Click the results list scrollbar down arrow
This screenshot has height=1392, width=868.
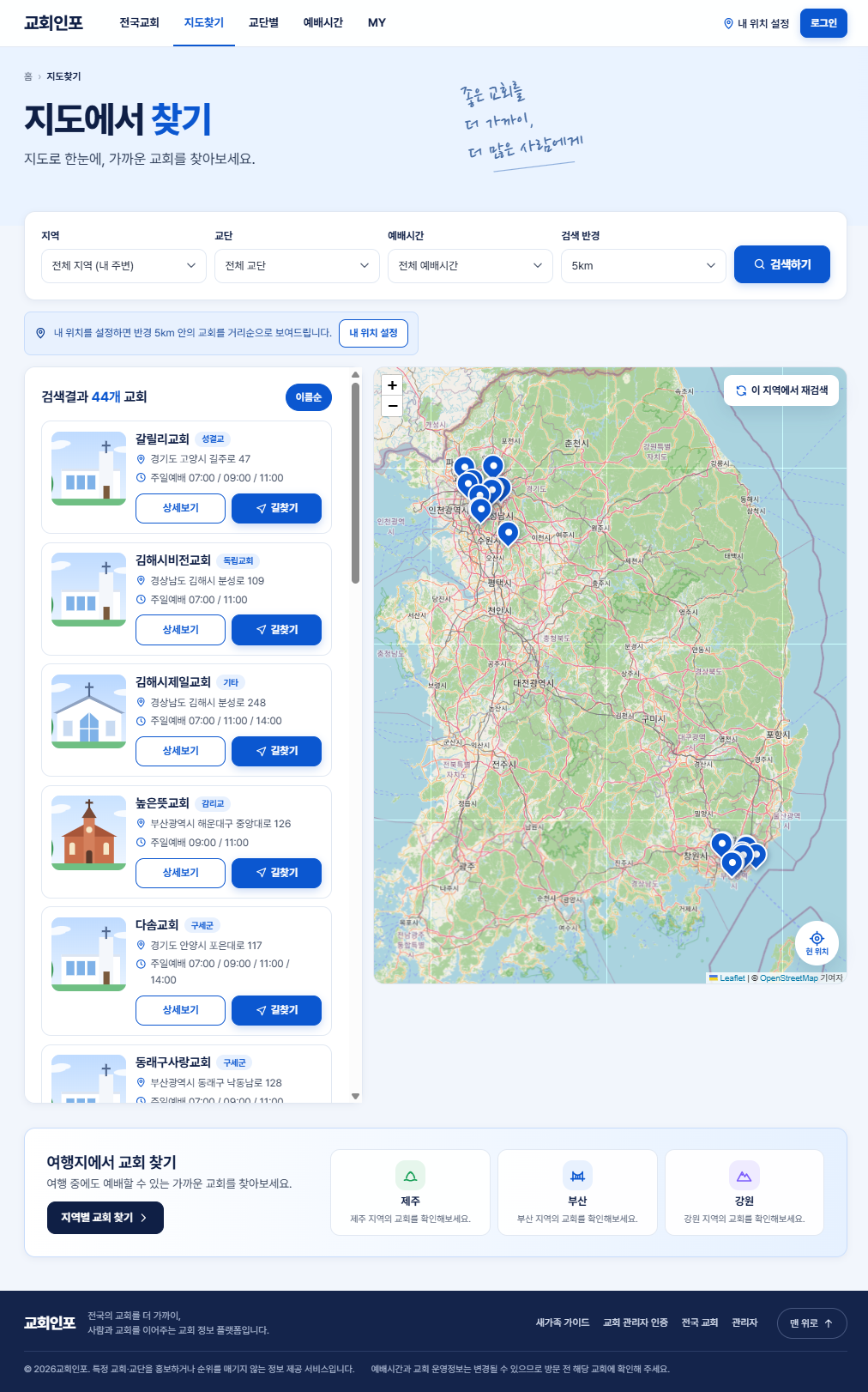coord(355,1097)
